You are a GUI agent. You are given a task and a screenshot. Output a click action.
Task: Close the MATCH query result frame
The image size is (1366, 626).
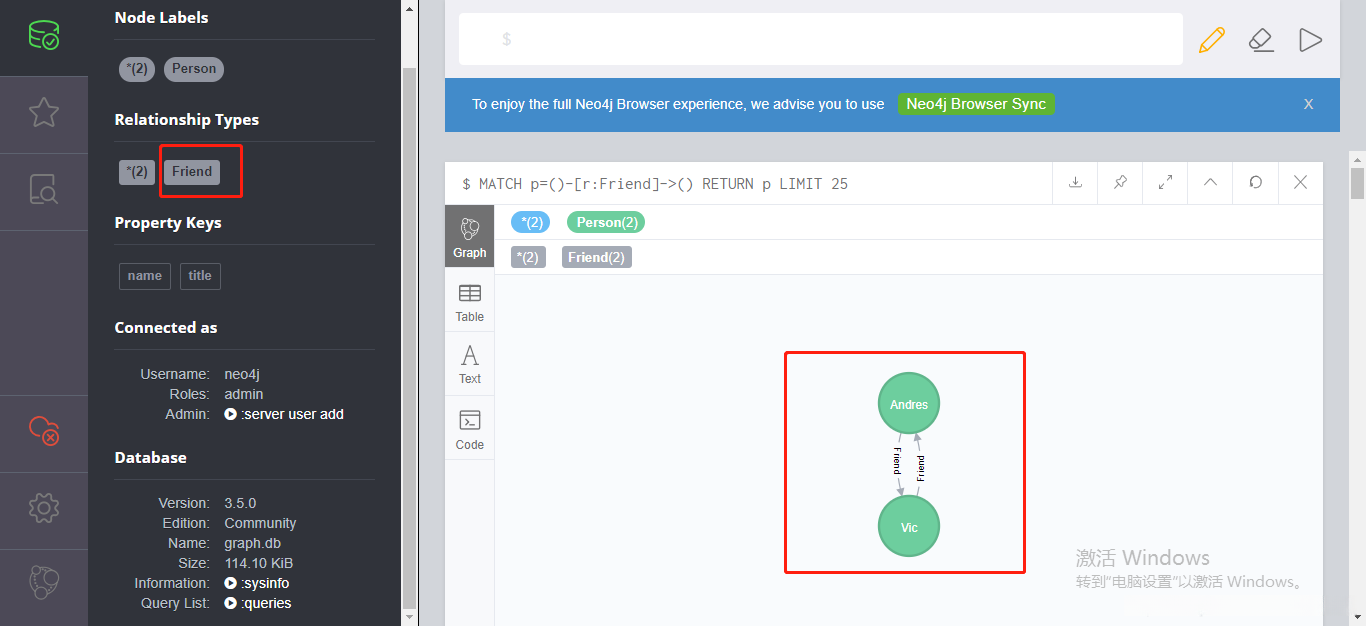[x=1300, y=183]
